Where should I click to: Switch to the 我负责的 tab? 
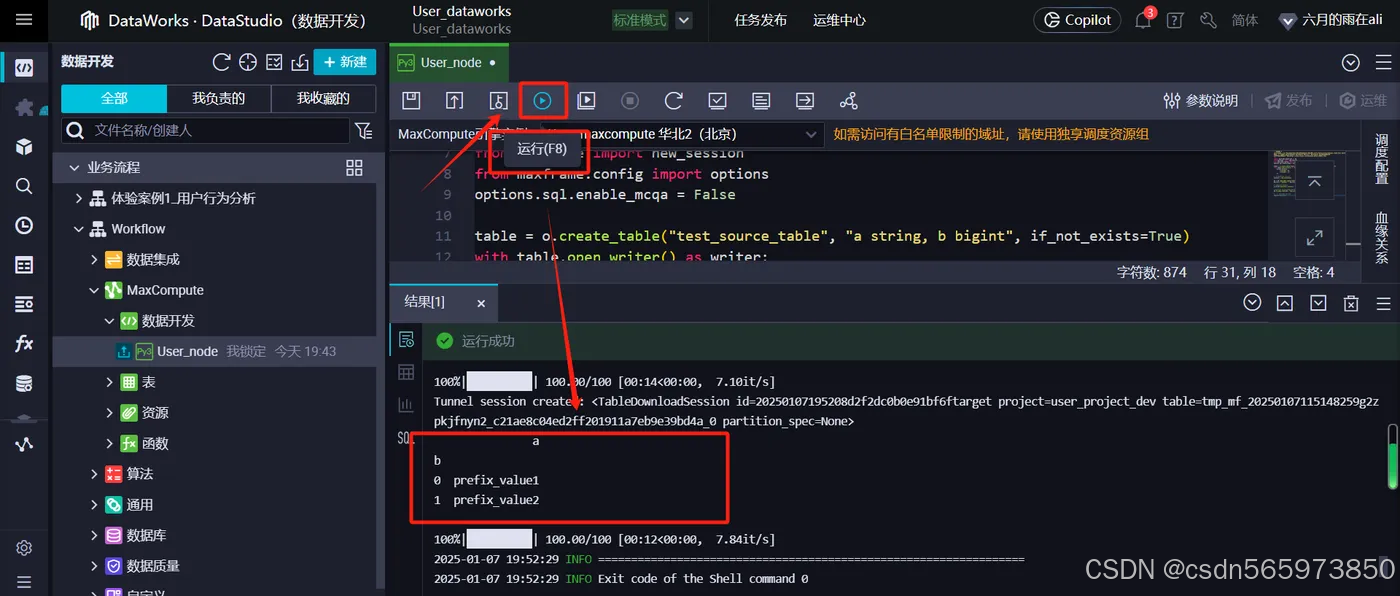219,98
